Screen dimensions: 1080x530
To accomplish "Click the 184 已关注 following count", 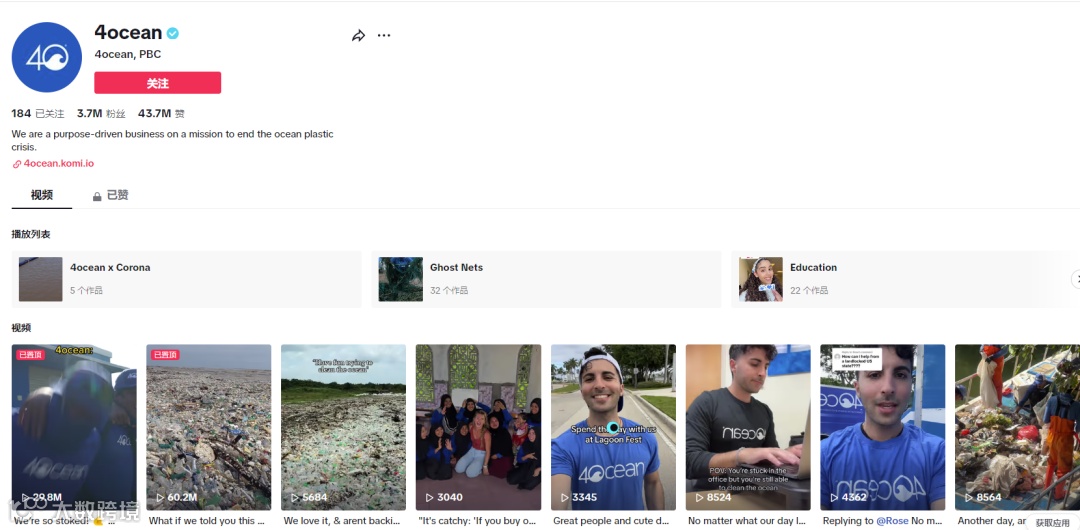I will tap(38, 114).
